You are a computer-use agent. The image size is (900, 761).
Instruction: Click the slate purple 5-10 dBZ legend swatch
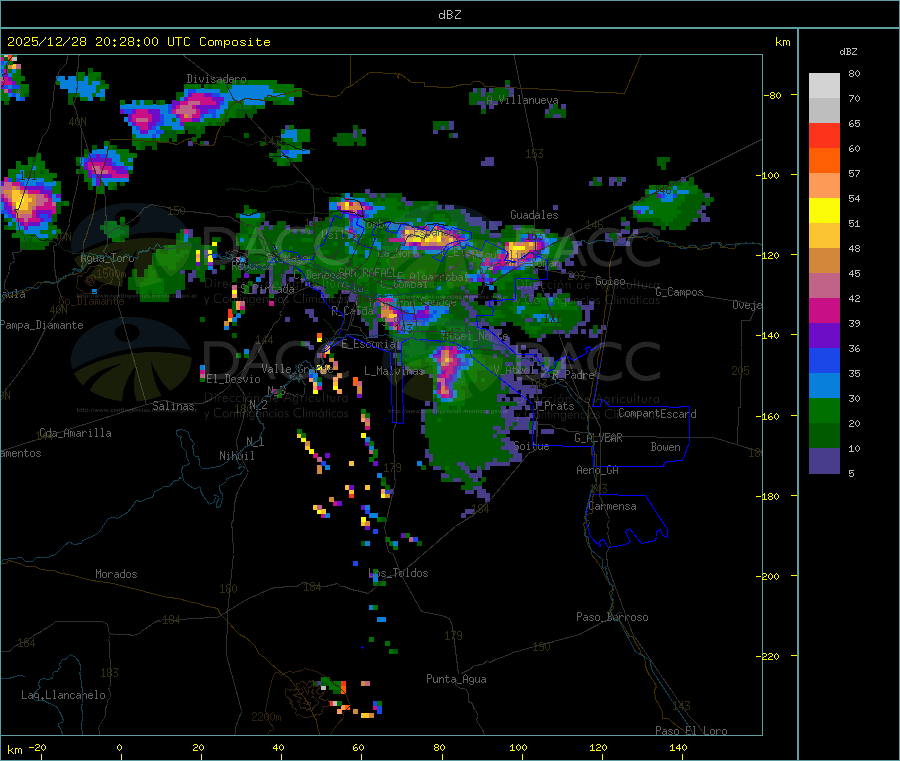824,461
